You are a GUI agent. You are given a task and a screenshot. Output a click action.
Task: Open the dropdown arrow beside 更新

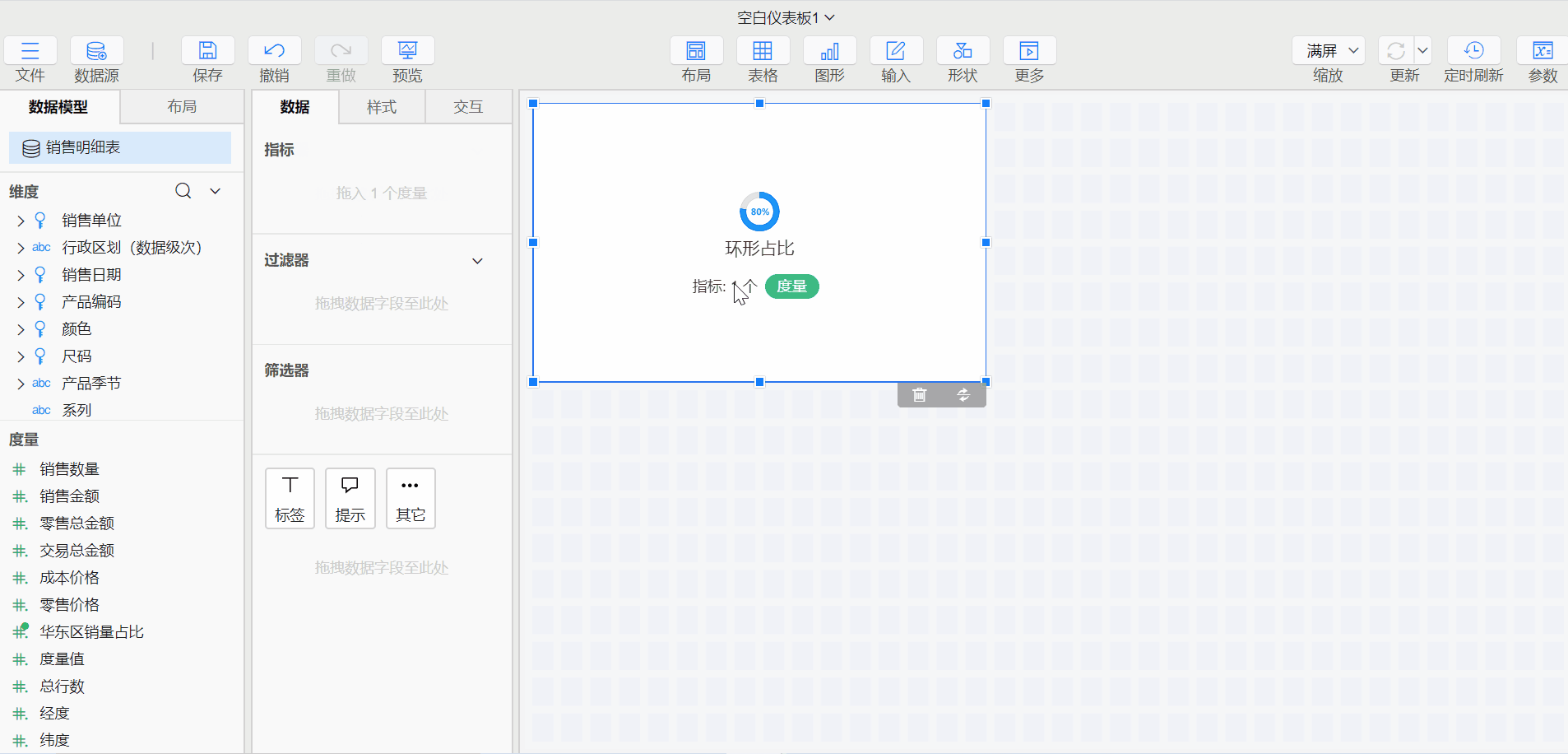click(1422, 51)
